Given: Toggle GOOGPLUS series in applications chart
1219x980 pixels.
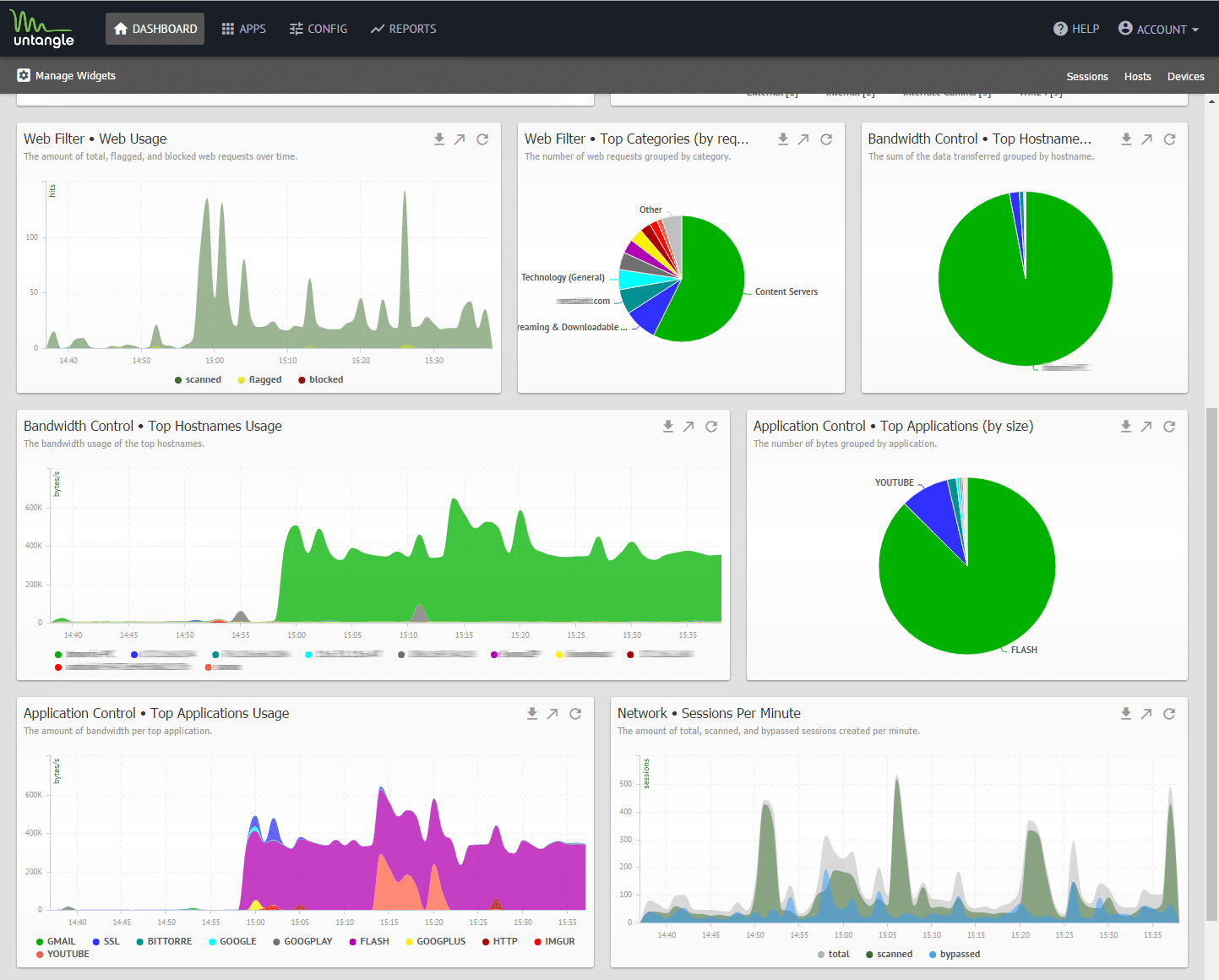Looking at the screenshot, I should 435,941.
